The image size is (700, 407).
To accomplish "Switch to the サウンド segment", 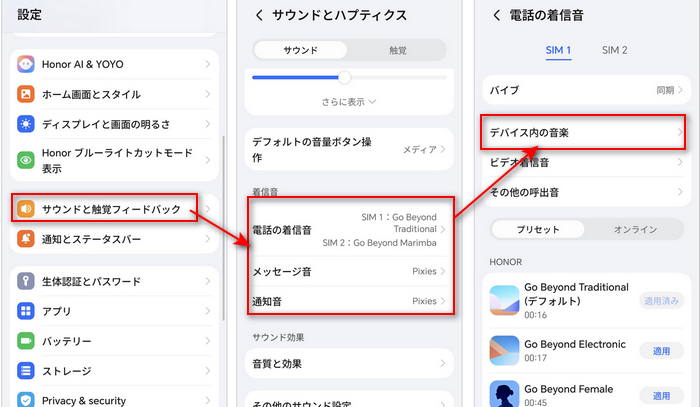I will tap(300, 50).
